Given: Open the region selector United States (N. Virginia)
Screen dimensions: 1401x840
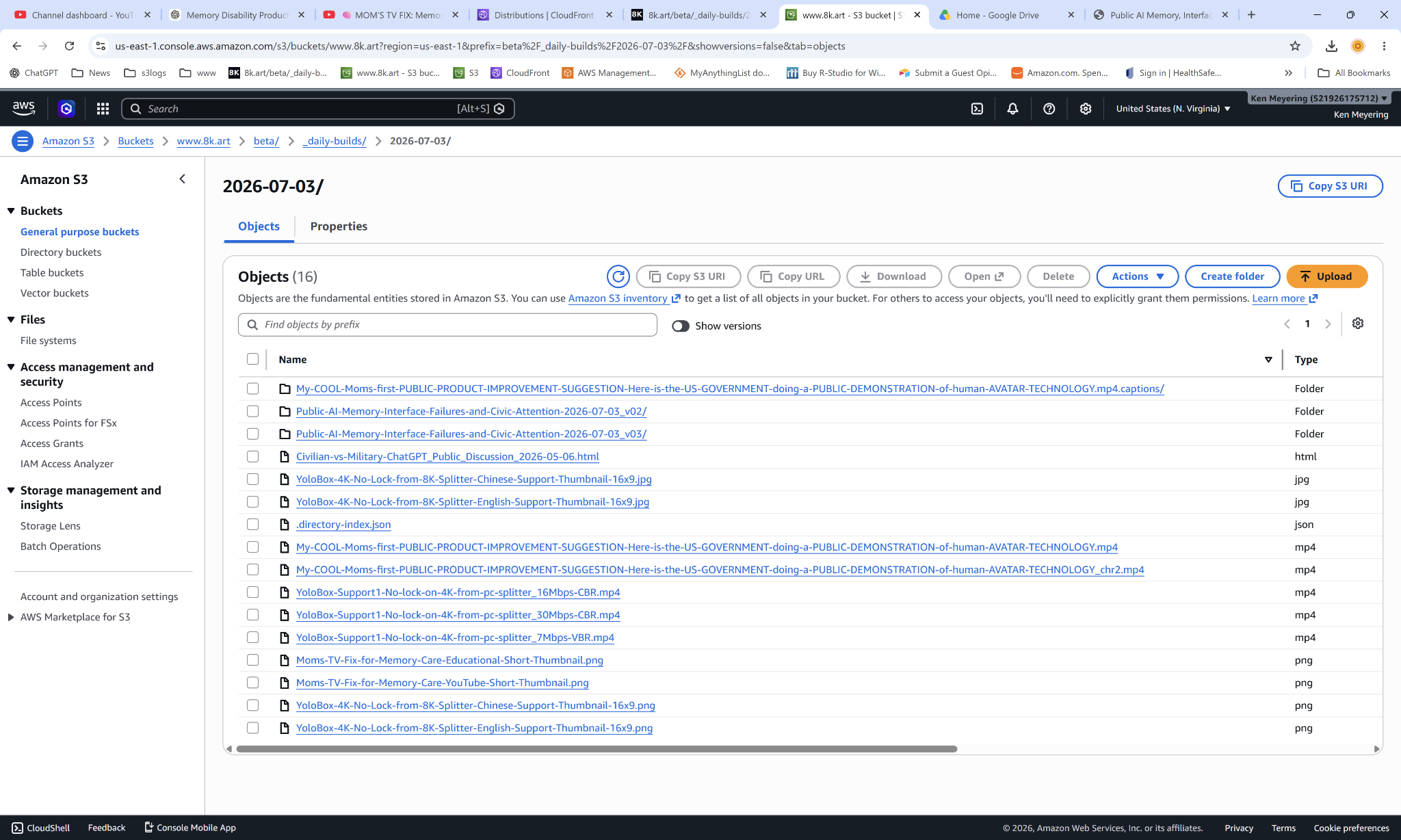Looking at the screenshot, I should click(x=1173, y=108).
